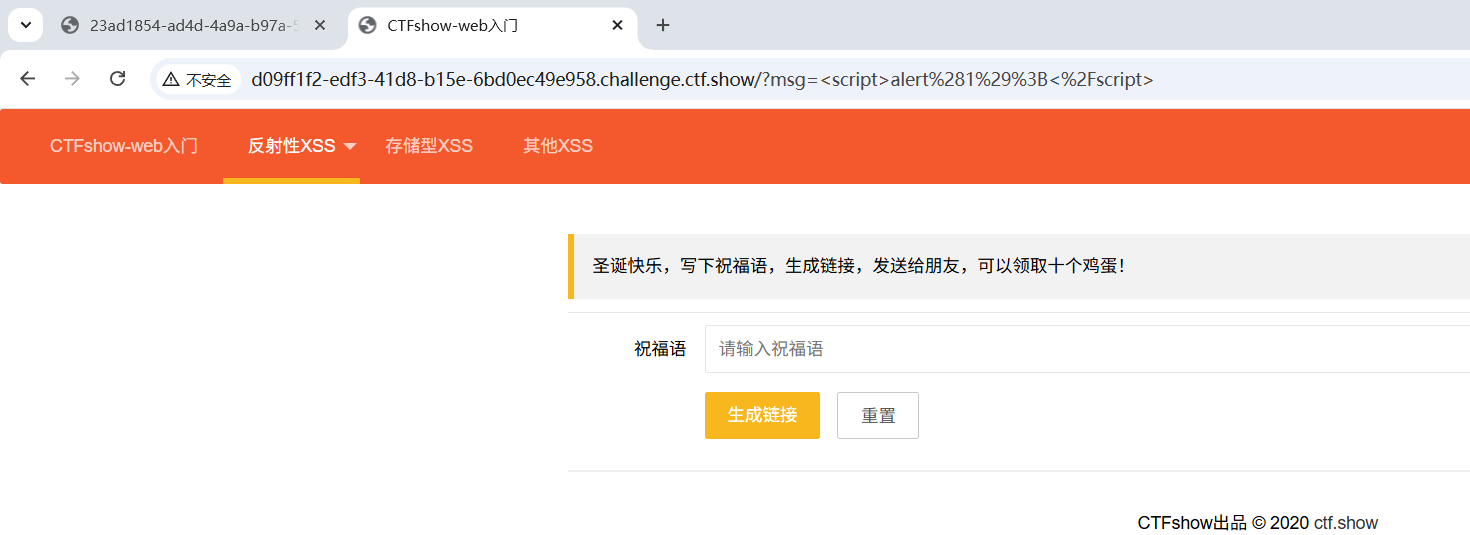Close the 23ad1854 tab
The width and height of the screenshot is (1470, 535).
tap(320, 26)
